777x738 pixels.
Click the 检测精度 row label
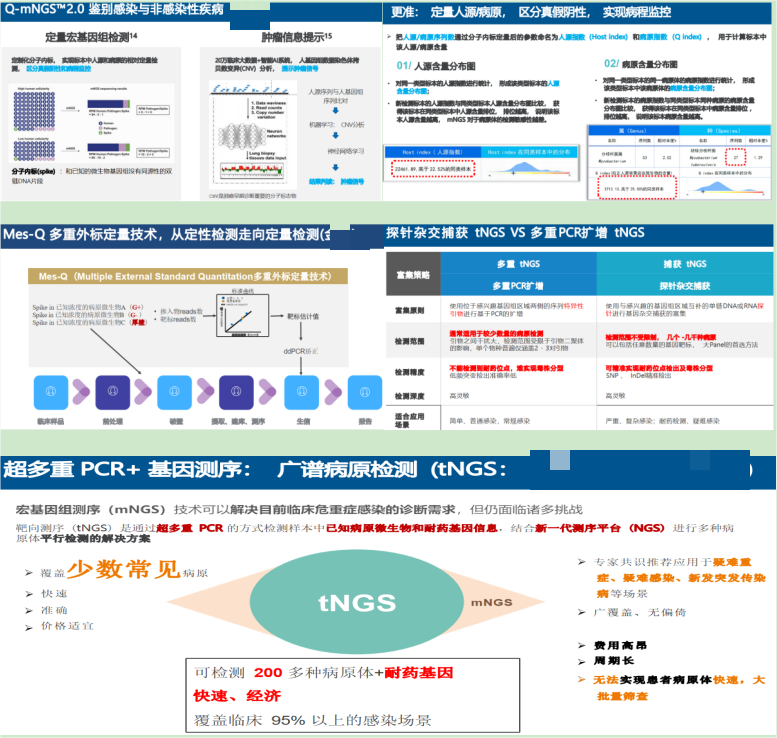coord(409,372)
